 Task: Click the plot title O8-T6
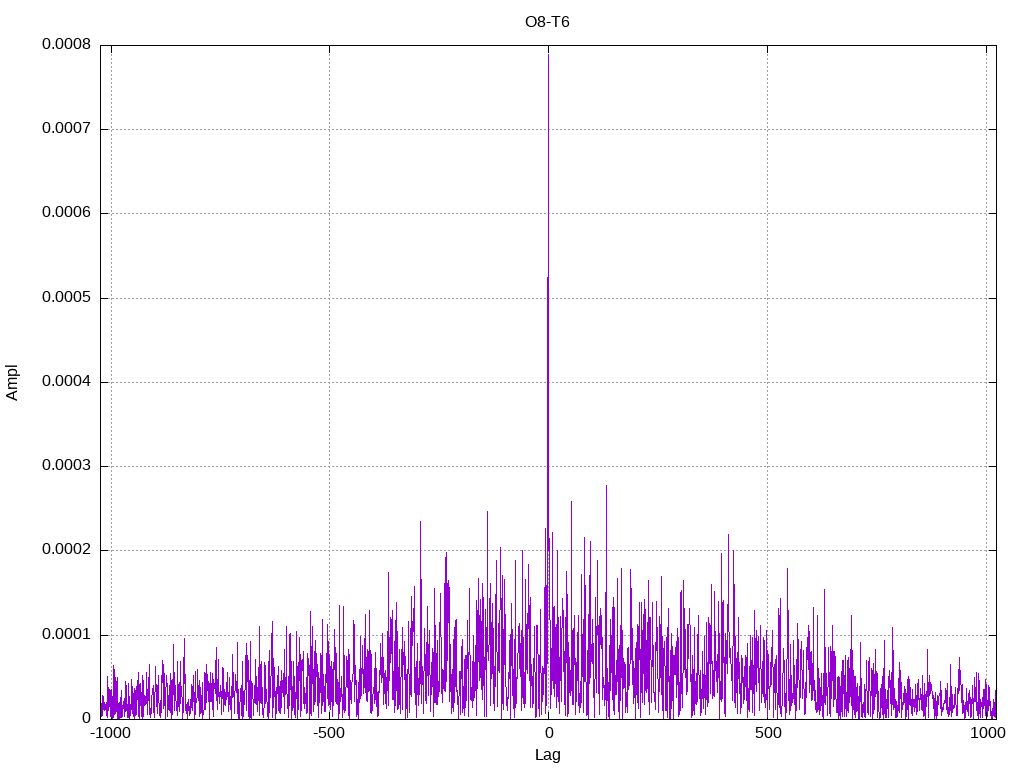point(547,22)
